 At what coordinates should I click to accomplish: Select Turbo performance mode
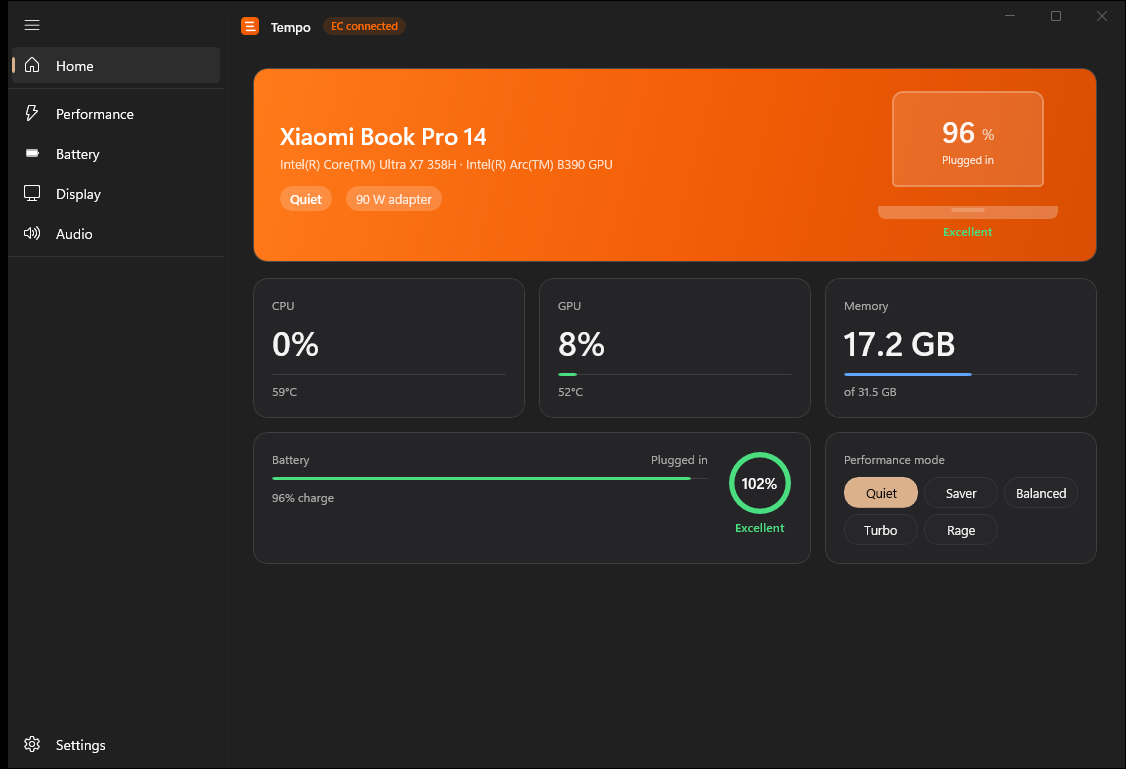point(880,530)
